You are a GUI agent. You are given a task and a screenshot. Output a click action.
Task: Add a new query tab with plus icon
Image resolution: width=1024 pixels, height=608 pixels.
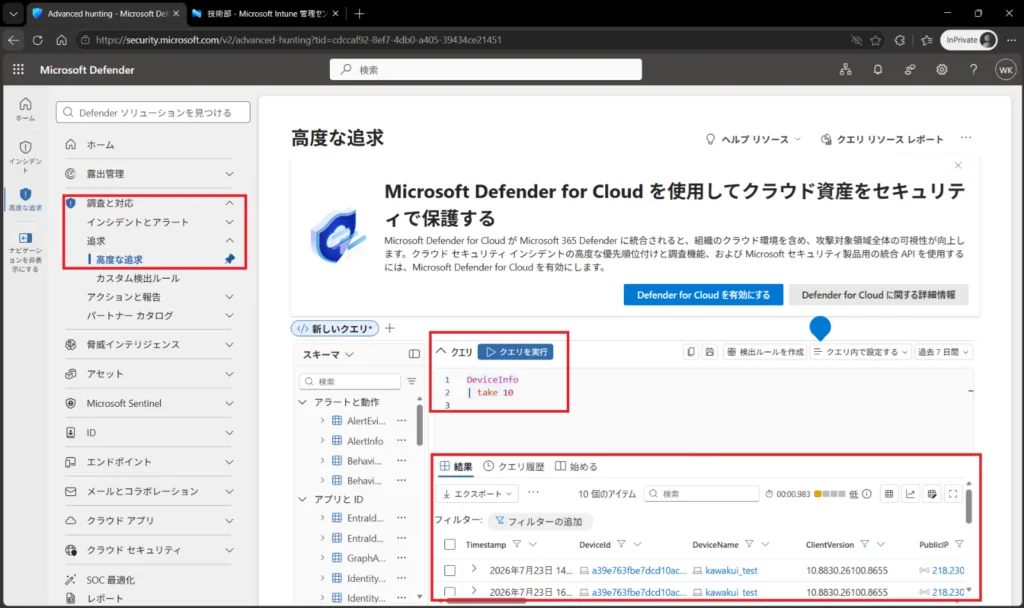coord(390,328)
